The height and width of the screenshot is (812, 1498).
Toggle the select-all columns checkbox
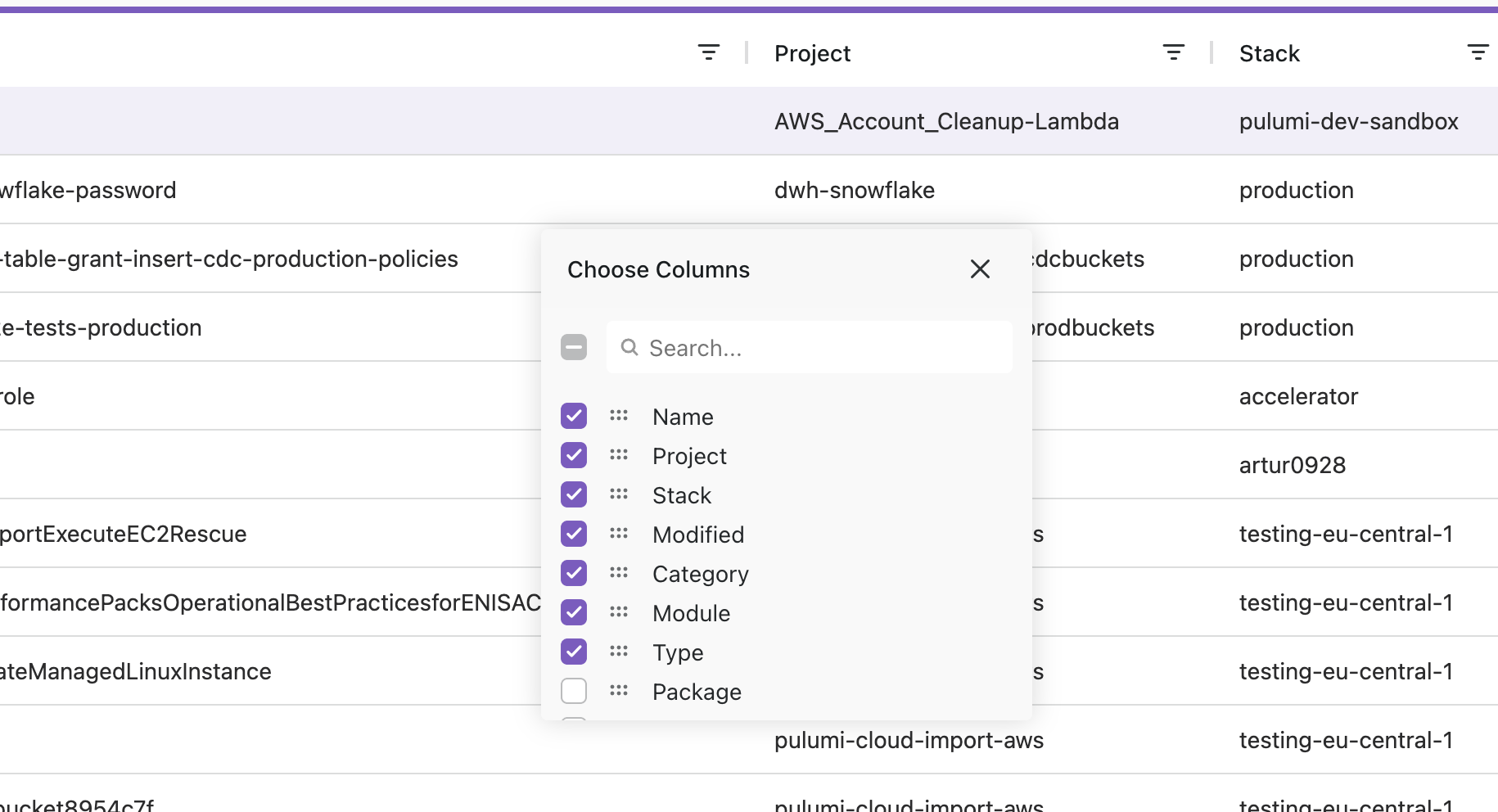tap(574, 347)
